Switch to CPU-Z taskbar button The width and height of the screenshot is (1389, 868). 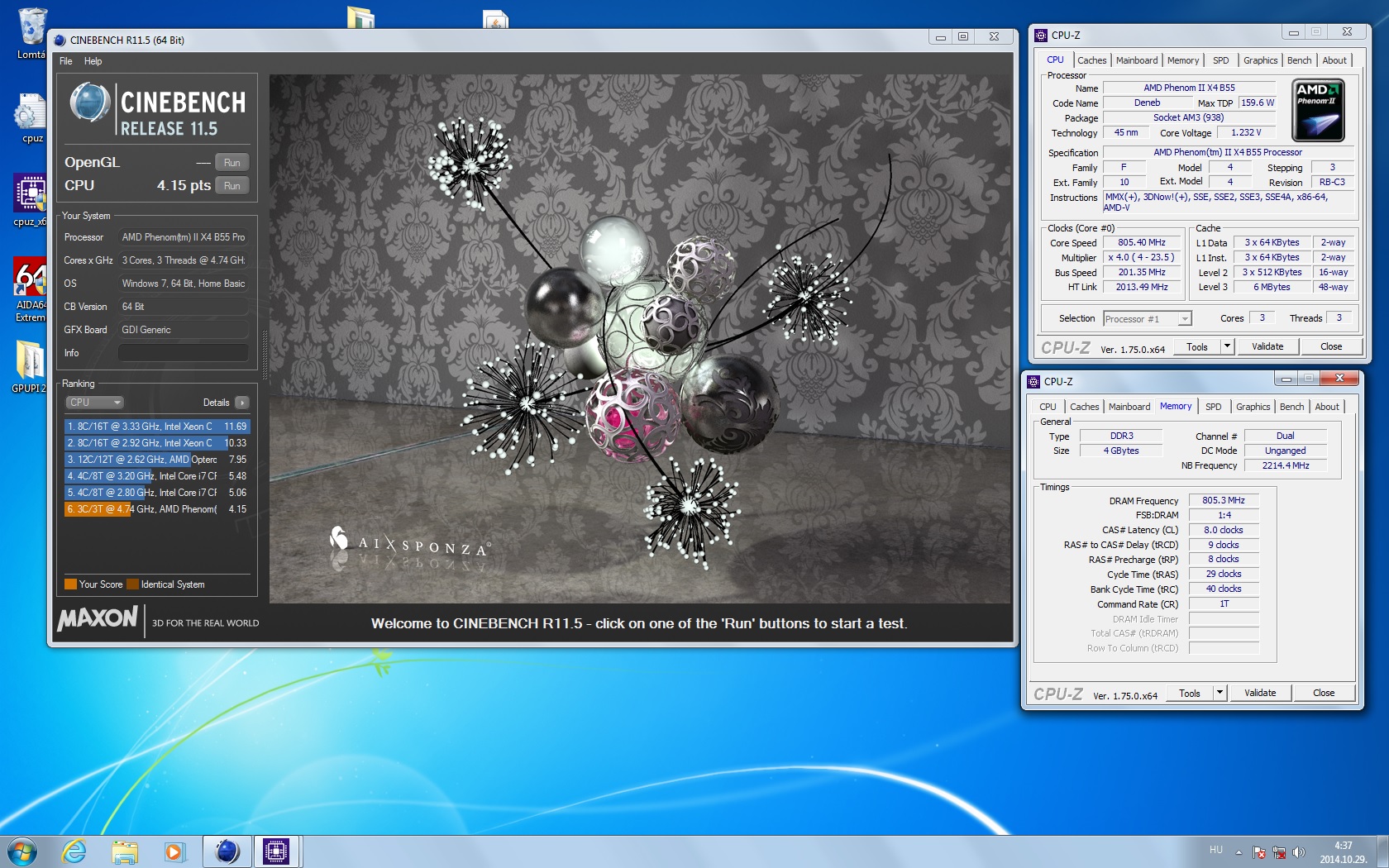[276, 851]
